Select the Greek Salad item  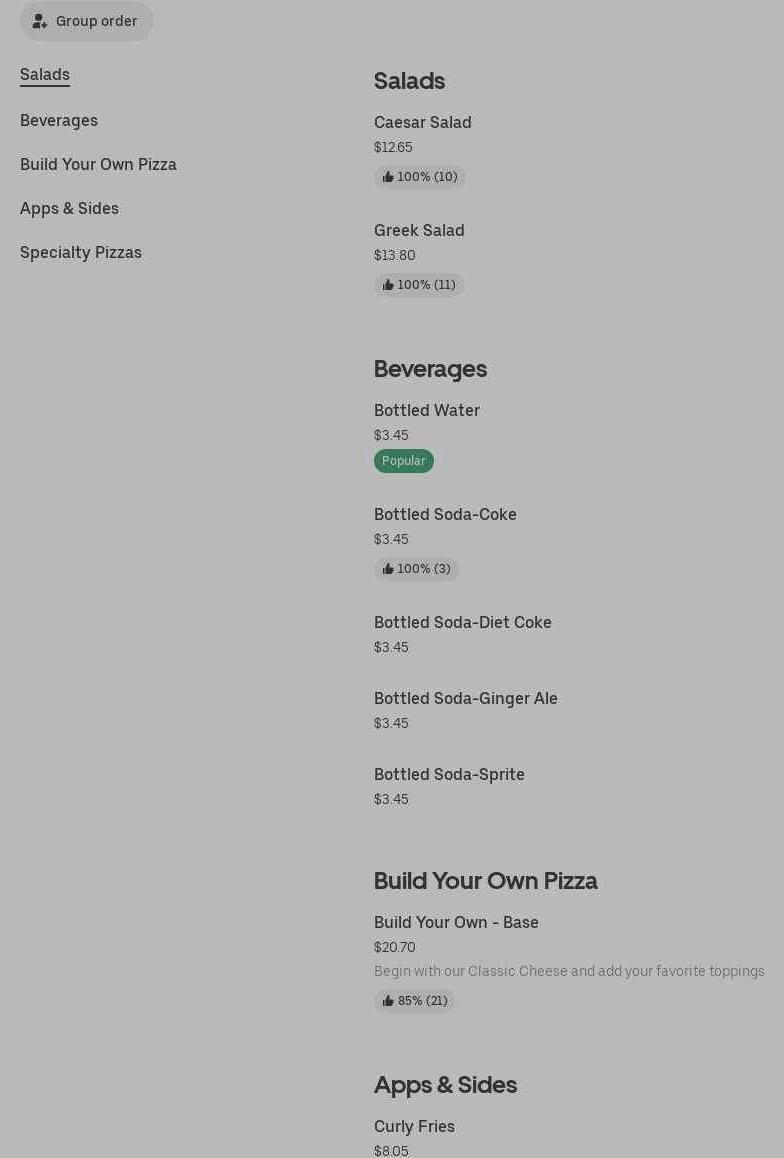point(419,230)
